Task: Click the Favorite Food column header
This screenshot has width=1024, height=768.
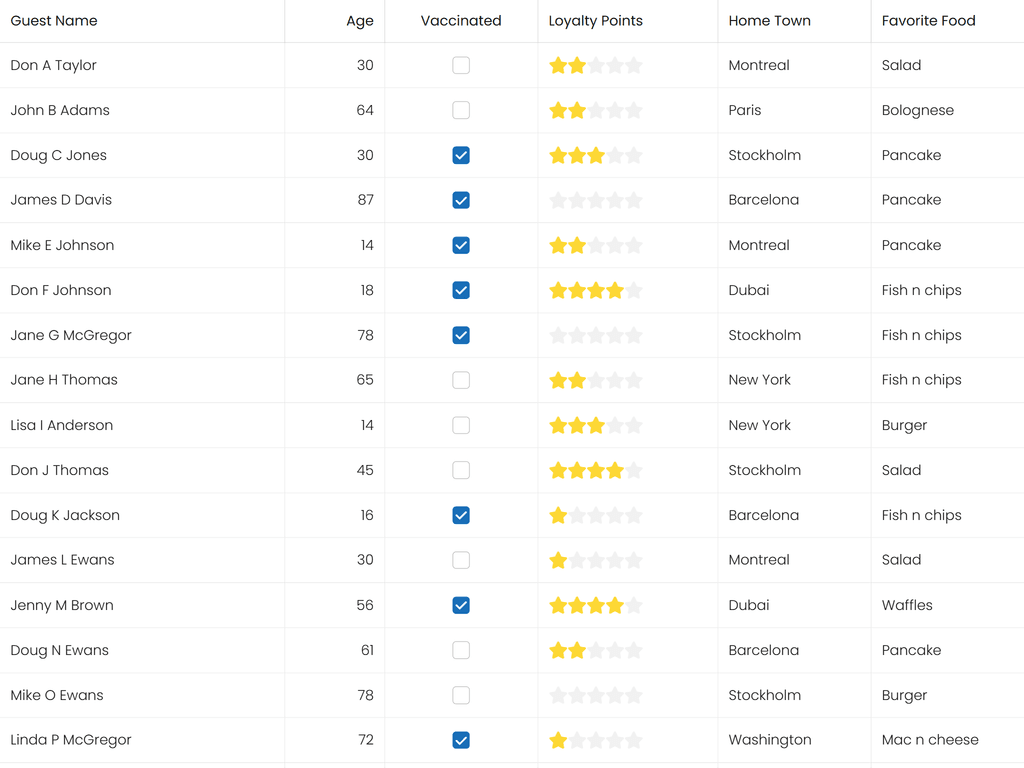Action: (928, 21)
